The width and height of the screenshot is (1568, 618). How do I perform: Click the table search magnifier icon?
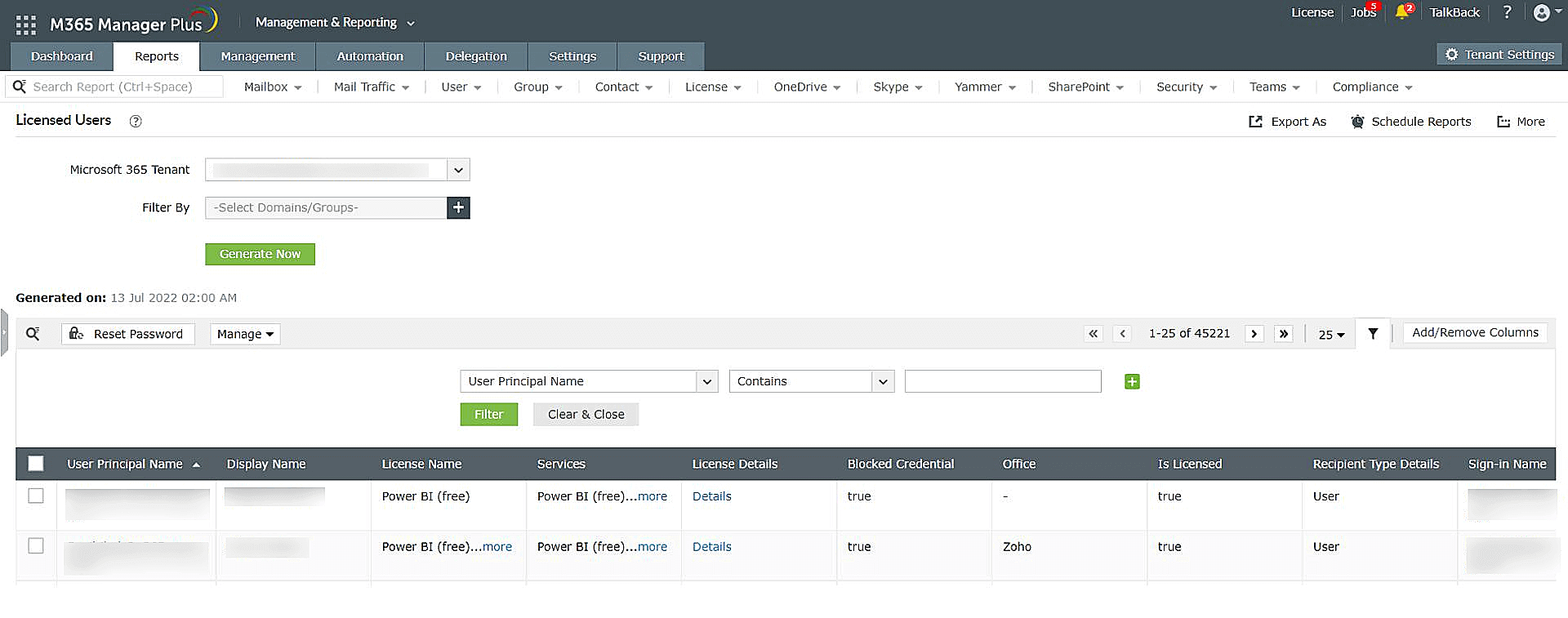click(x=33, y=333)
